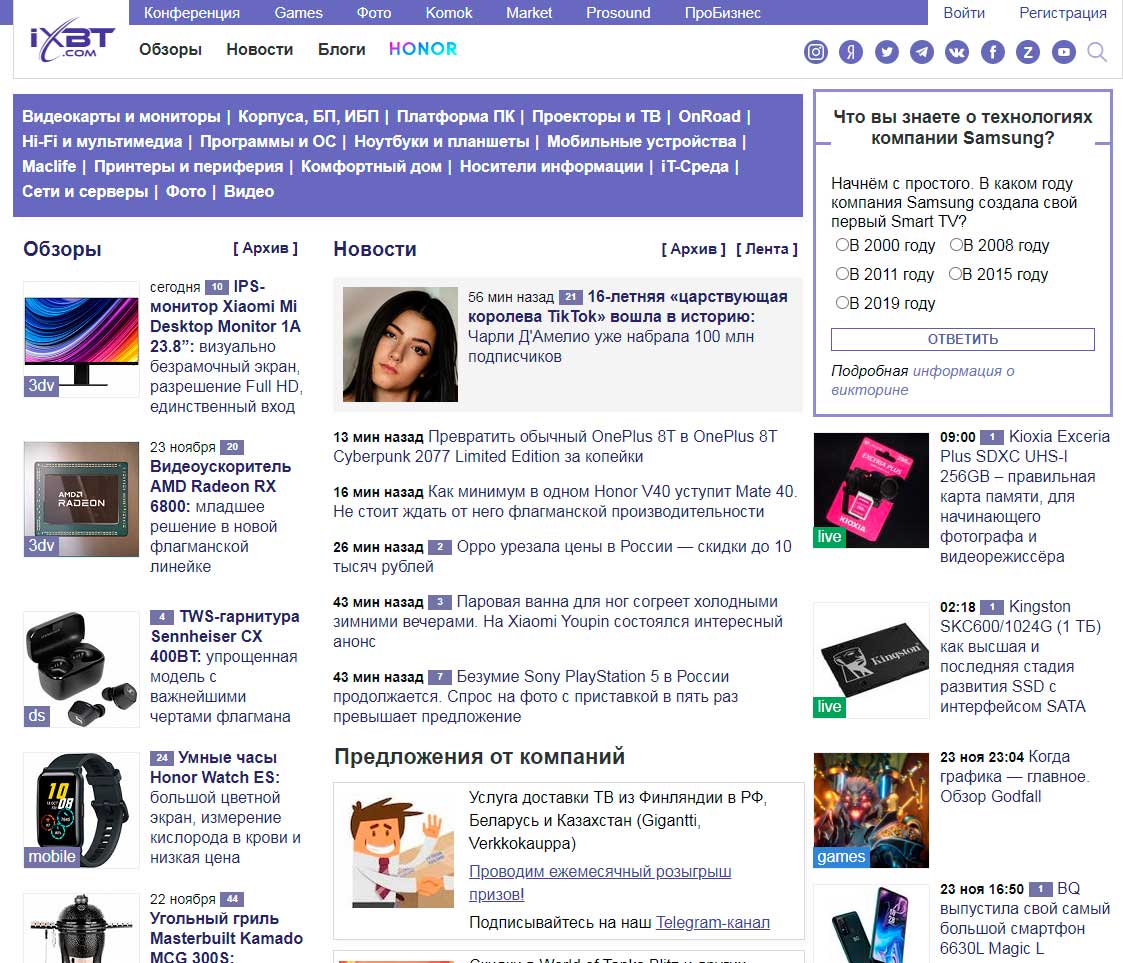Screen dimensions: 1123x963
Task: Click the ОТВЕТИТЬ quiz button
Action: click(x=963, y=339)
